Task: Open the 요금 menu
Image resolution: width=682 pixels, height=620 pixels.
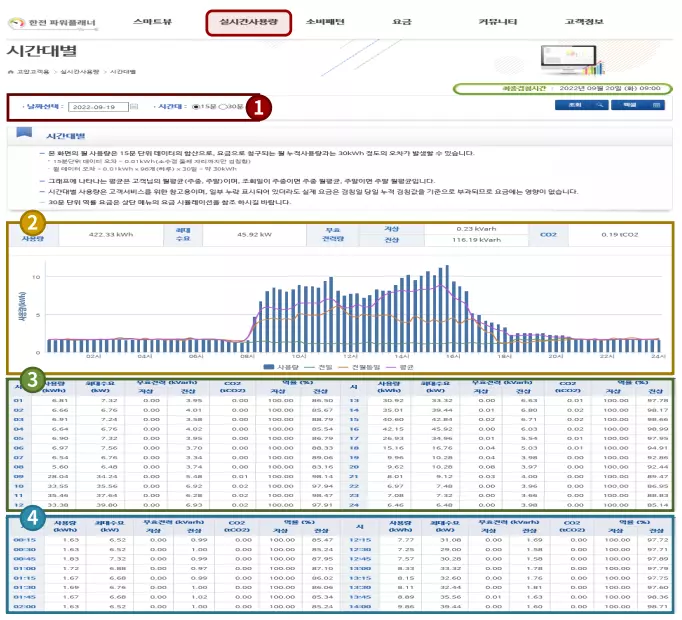Action: 401,22
